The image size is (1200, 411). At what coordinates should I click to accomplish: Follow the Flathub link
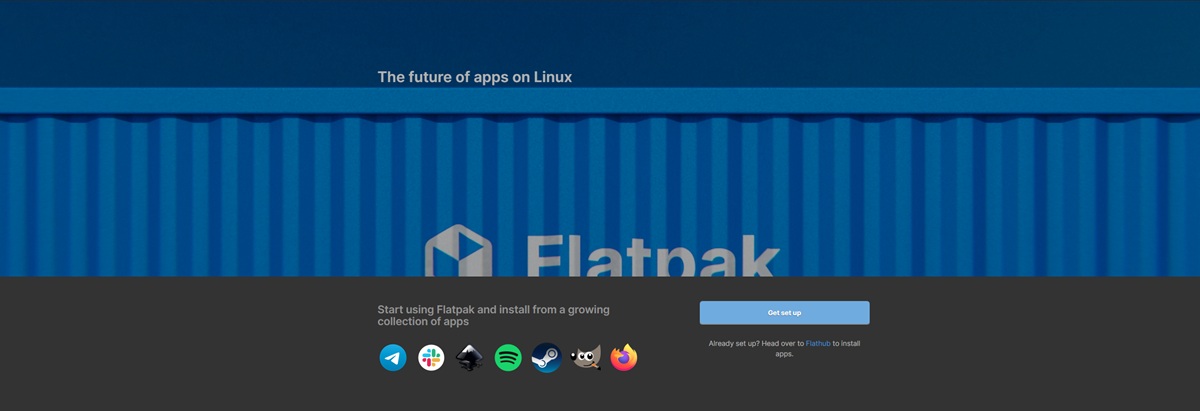coord(818,343)
